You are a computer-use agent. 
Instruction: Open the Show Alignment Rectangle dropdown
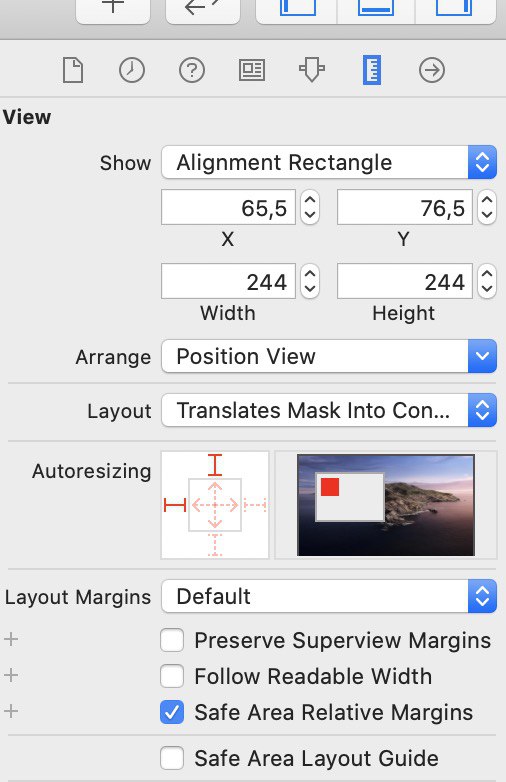click(x=329, y=163)
